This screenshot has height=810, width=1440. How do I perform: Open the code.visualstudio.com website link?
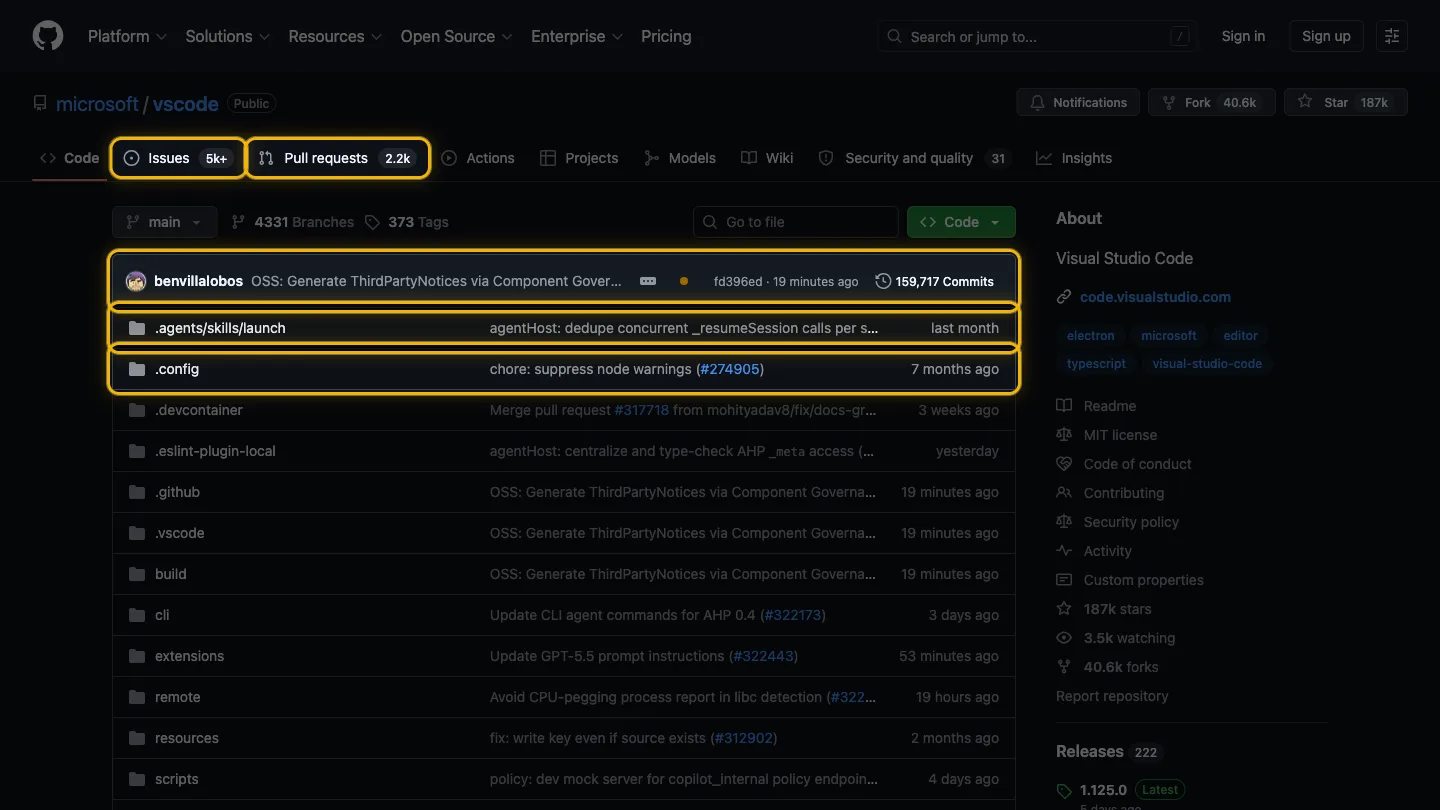click(1155, 297)
